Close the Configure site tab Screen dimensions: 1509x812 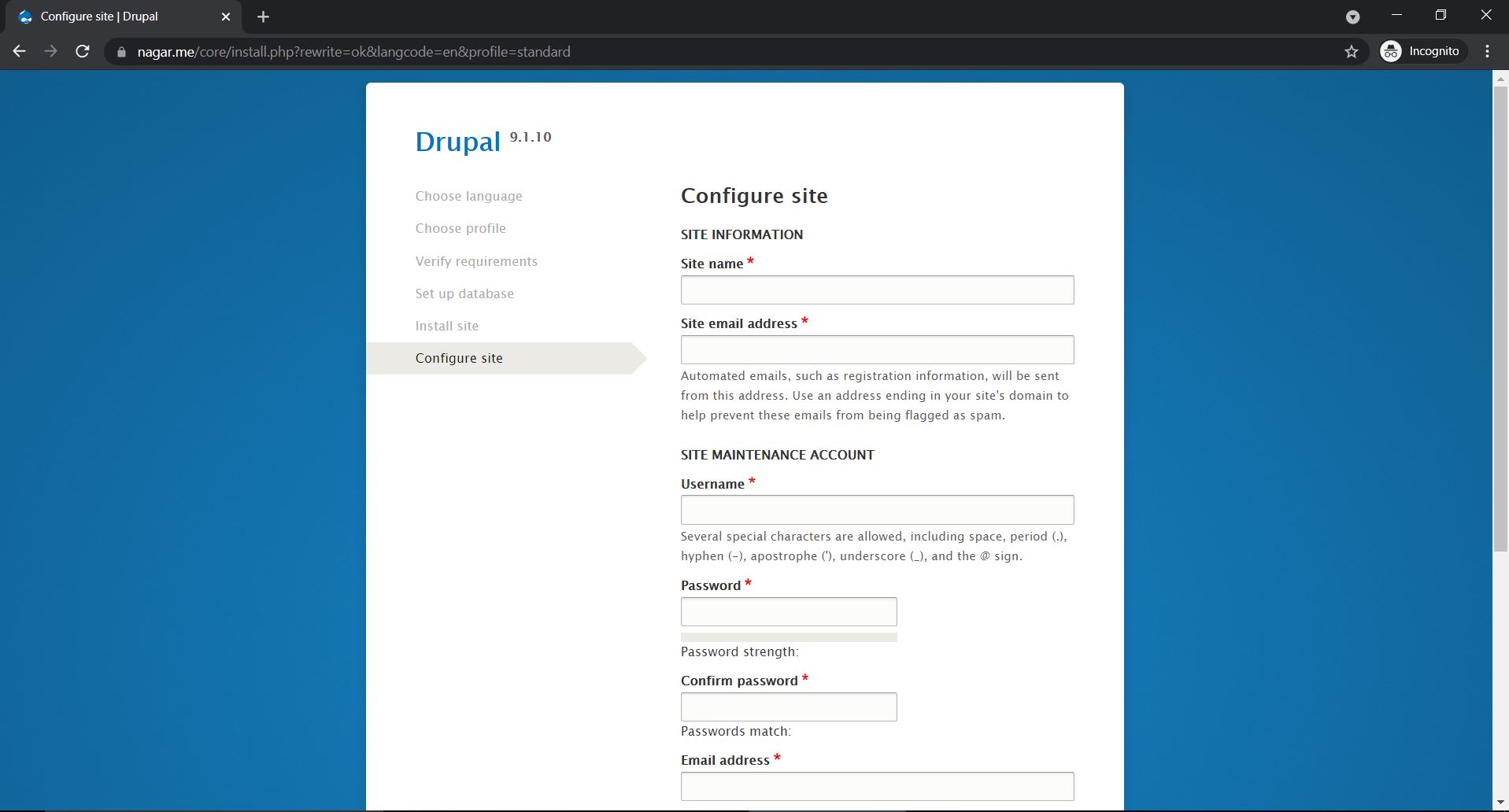coord(226,17)
